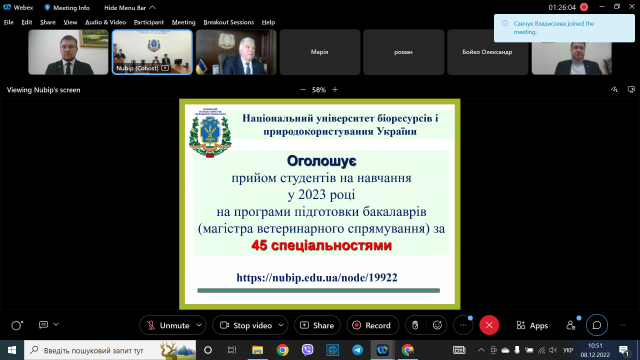Select the flag-and-desk speaker video thumbnail
Viewport: 640px width, 360px height.
coord(236,52)
